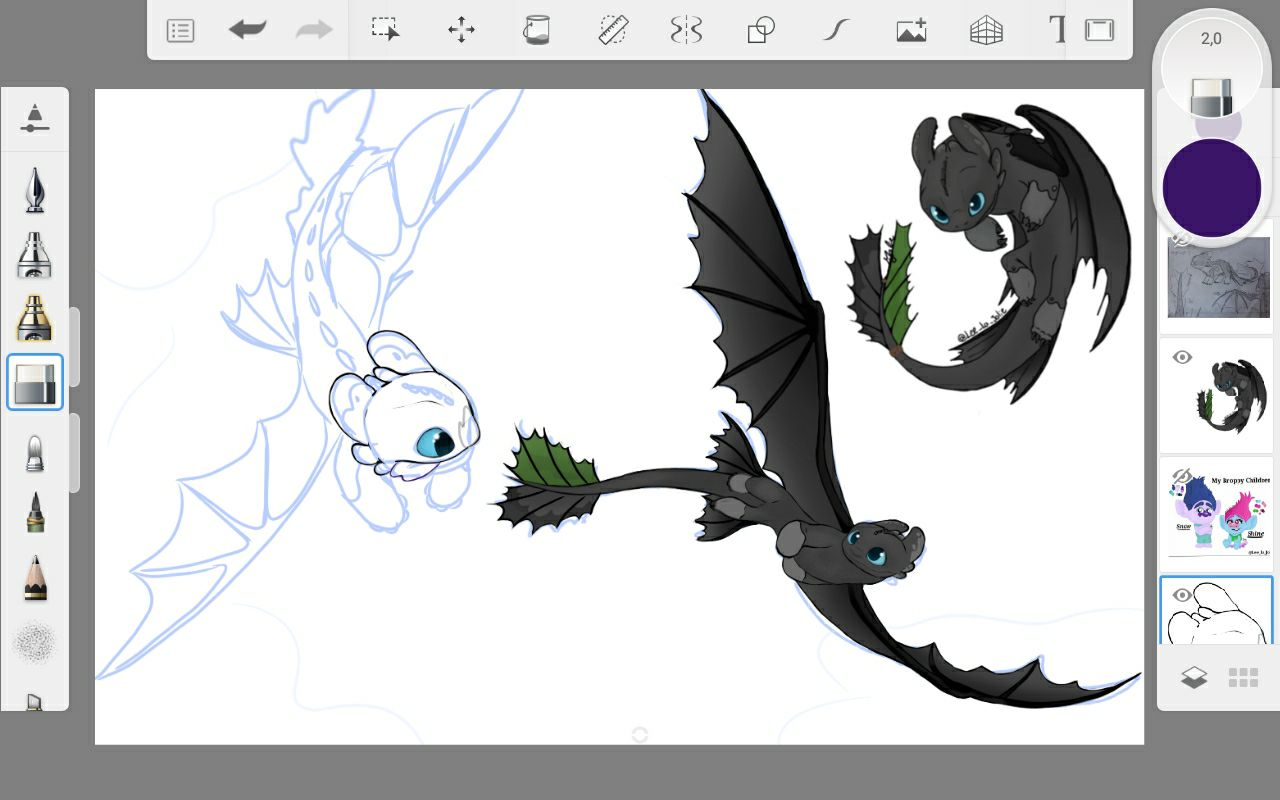Pick the small rounded-tip brush
The width and height of the screenshot is (1280, 800).
coord(35,452)
